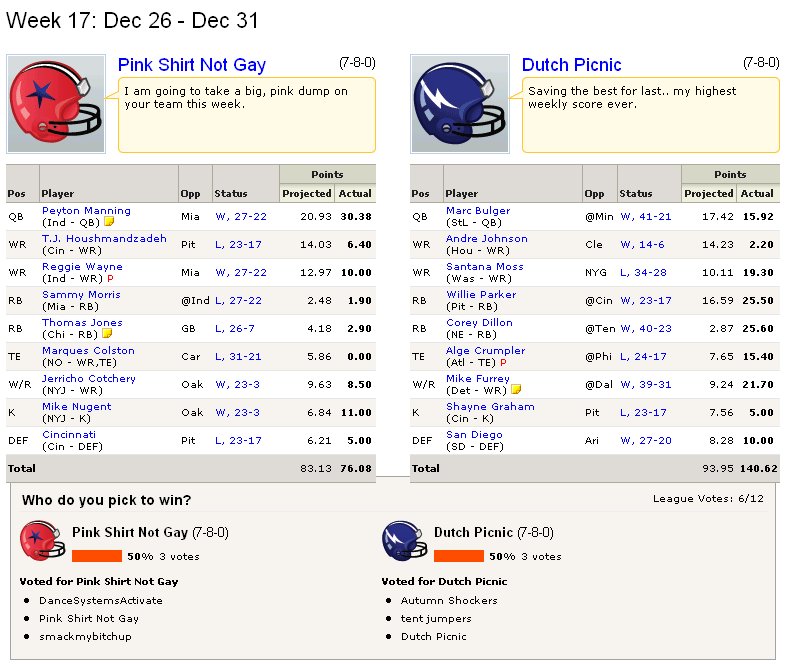Click the large blue helmet team logo
The image size is (794, 664).
[460, 104]
